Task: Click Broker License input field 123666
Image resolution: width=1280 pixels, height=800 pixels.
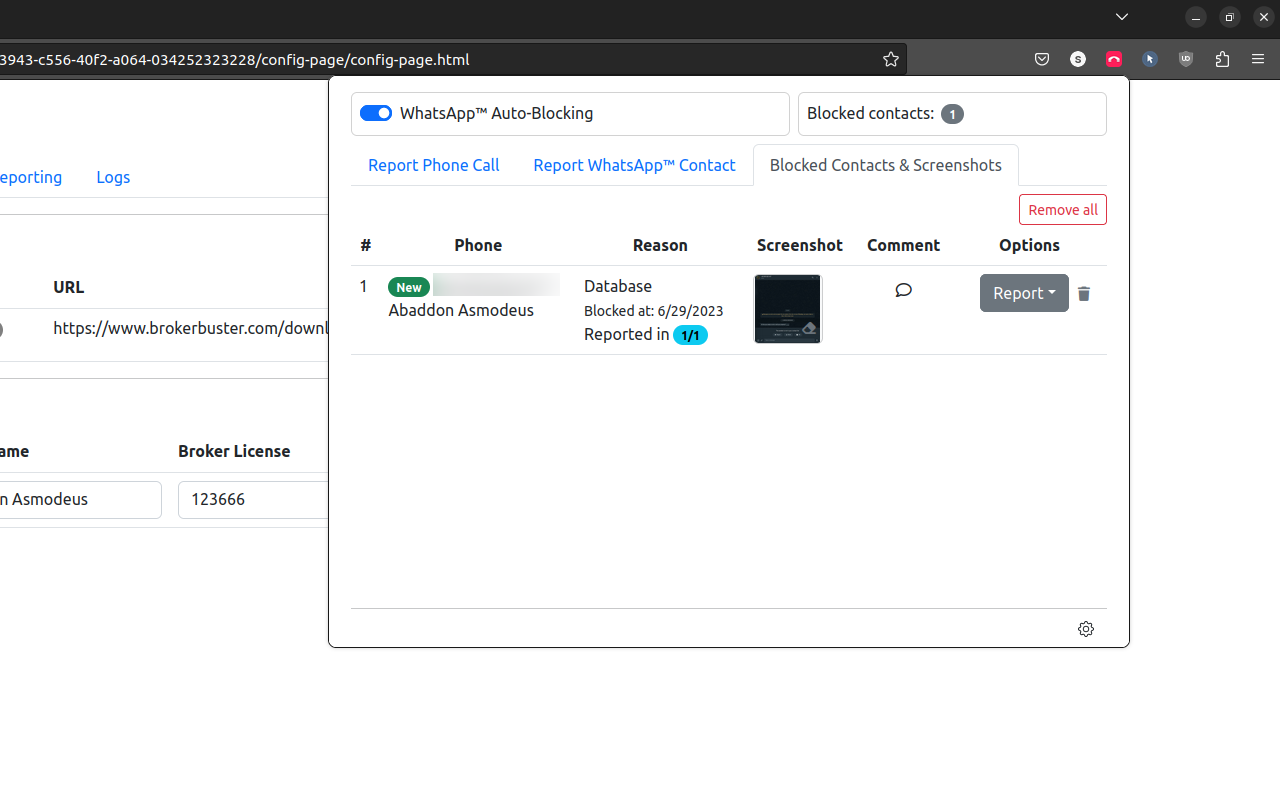Action: coord(254,499)
